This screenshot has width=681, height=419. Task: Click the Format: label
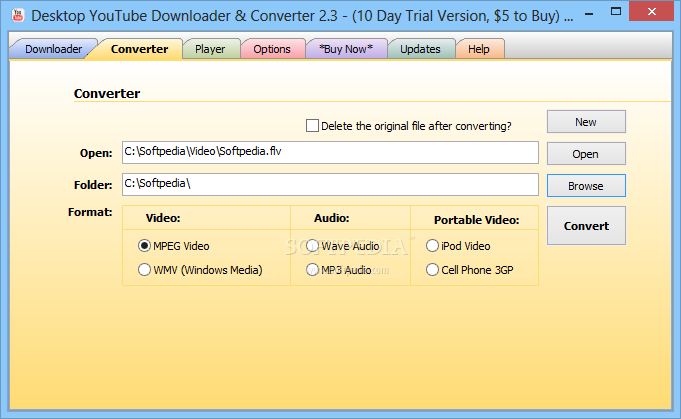click(90, 212)
